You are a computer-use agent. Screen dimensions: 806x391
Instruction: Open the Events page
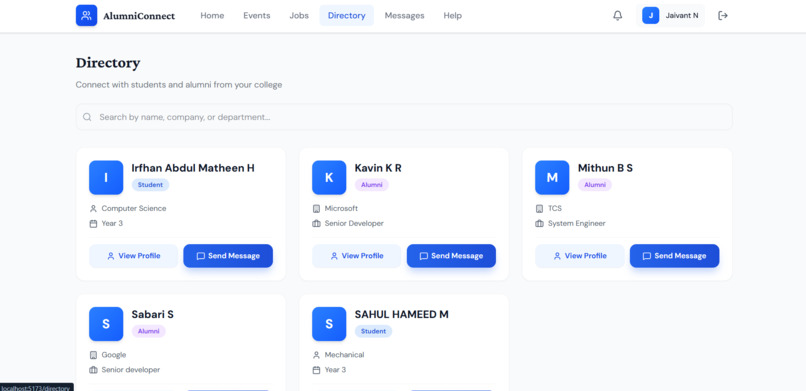[x=257, y=15]
